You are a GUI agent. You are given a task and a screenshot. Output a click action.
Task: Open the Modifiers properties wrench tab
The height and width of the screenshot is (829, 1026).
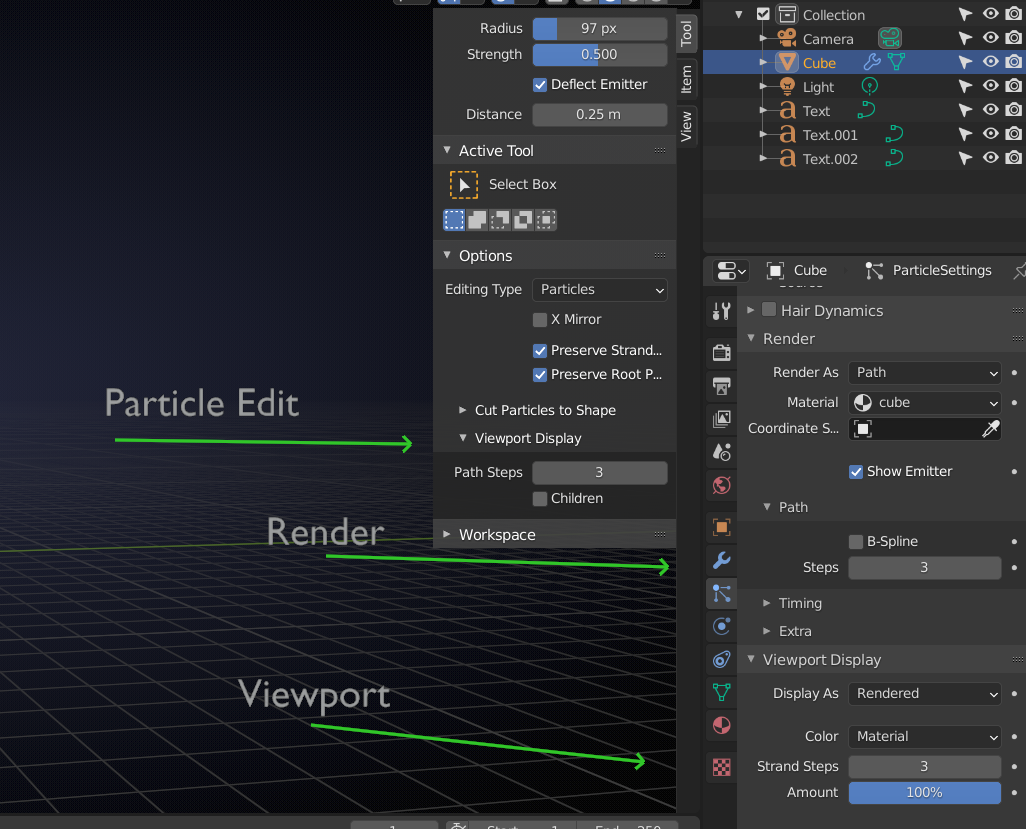(x=721, y=560)
